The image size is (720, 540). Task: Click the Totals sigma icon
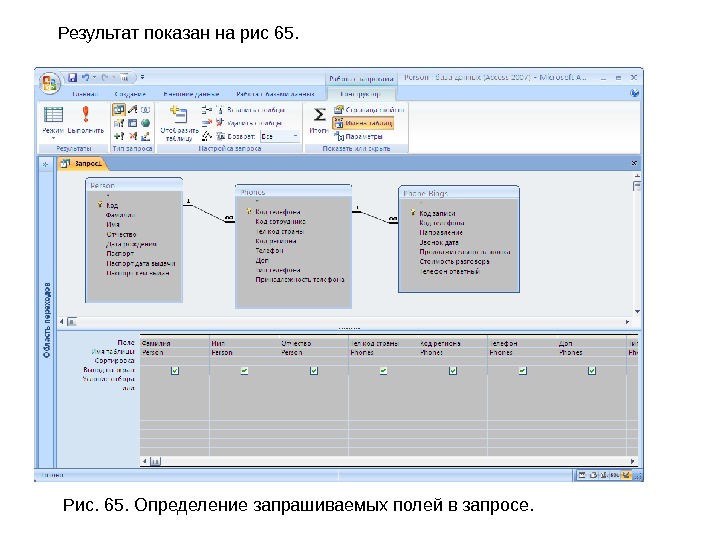pyautogui.click(x=319, y=114)
